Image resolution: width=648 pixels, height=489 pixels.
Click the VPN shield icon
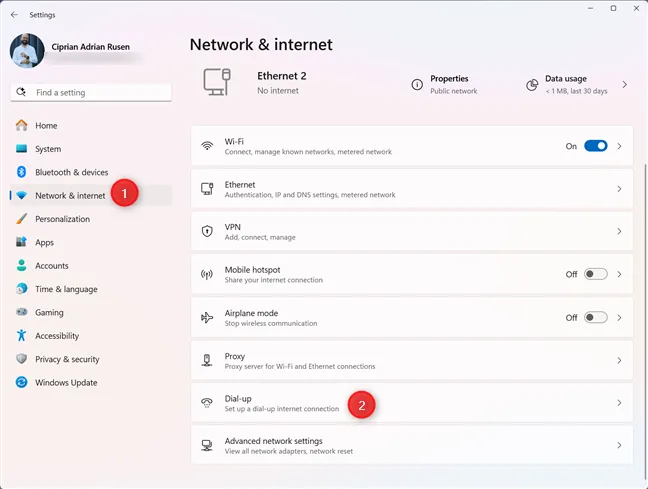tap(207, 231)
